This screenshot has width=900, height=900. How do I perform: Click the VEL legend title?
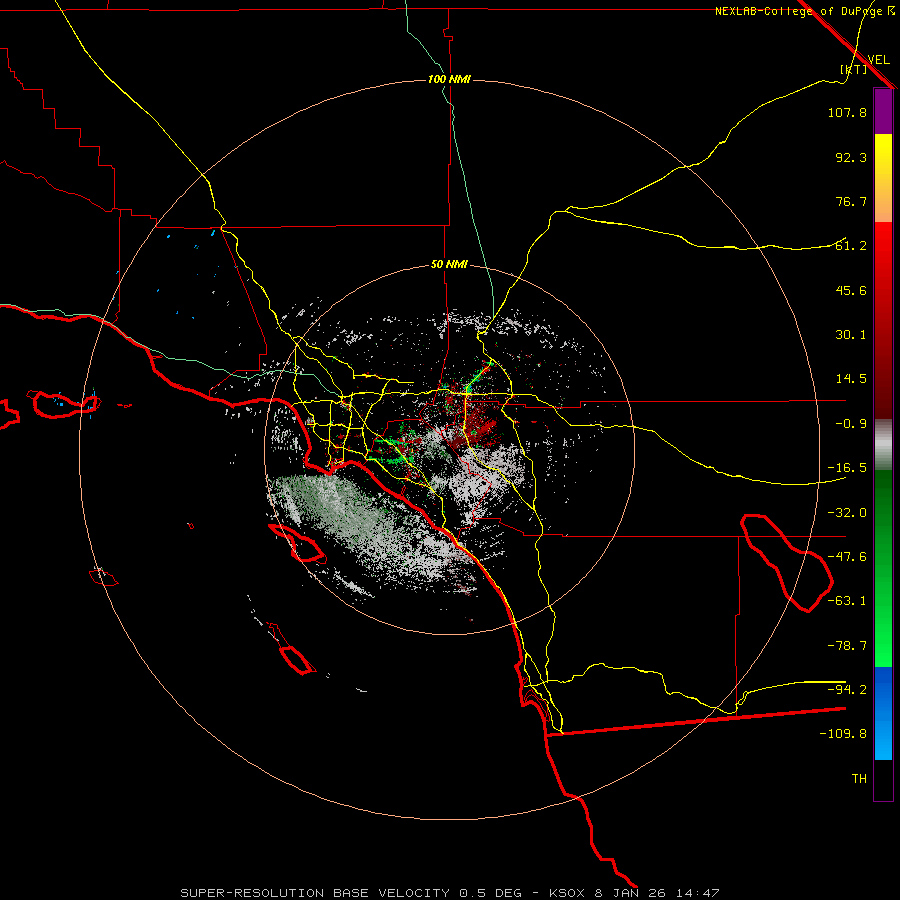click(x=878, y=59)
